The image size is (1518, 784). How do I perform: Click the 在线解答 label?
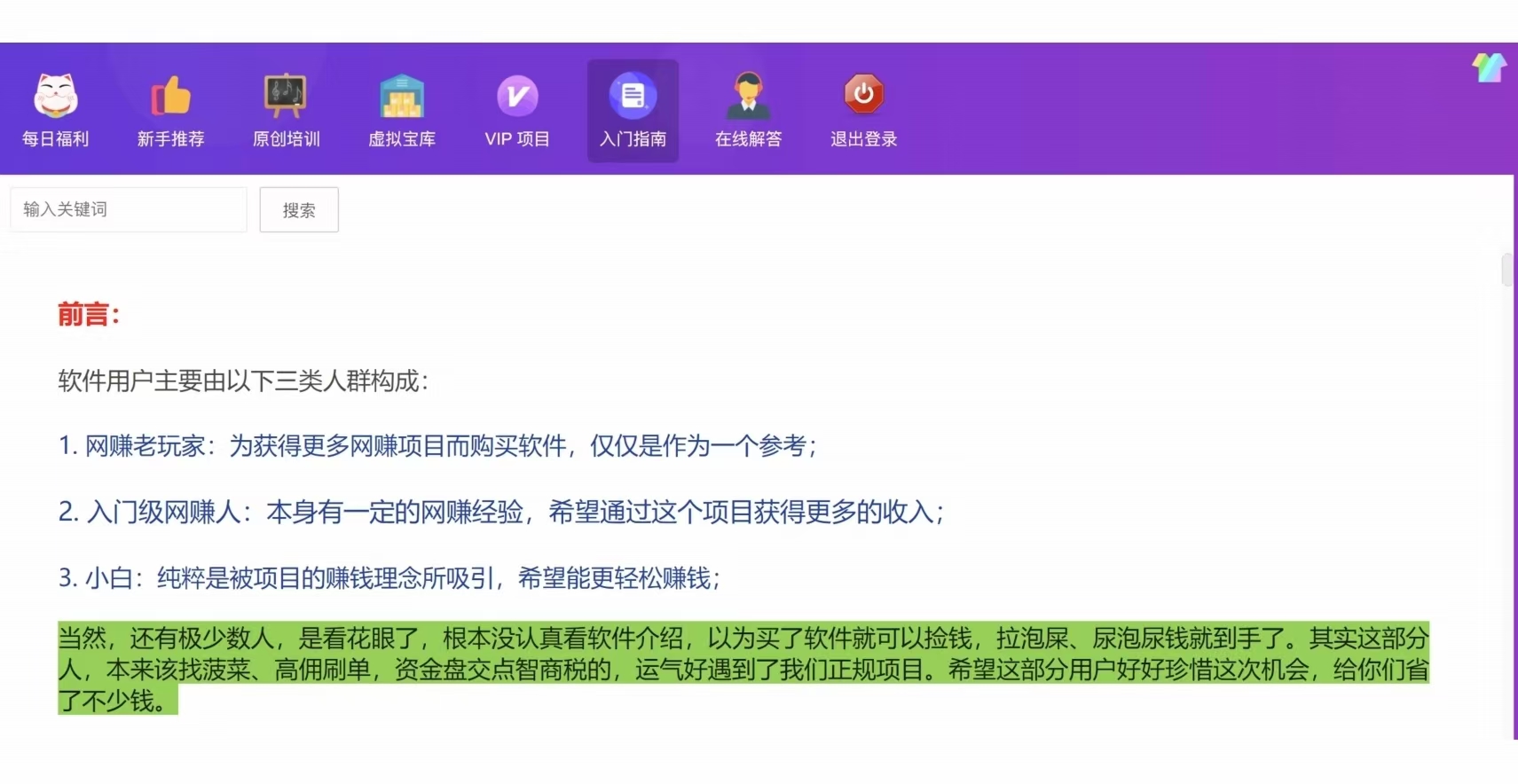[x=748, y=139]
